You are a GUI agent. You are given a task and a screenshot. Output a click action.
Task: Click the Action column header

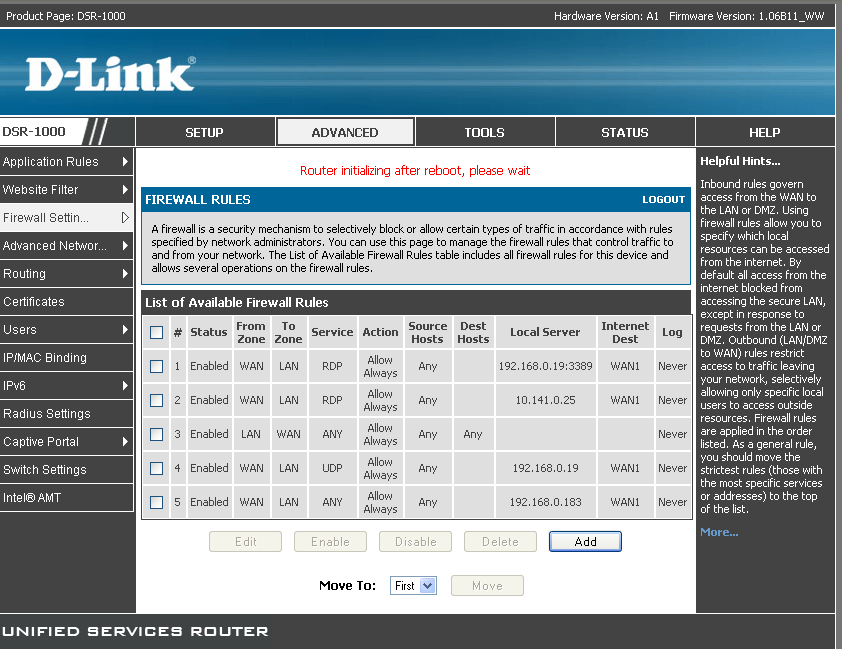pyautogui.click(x=380, y=332)
